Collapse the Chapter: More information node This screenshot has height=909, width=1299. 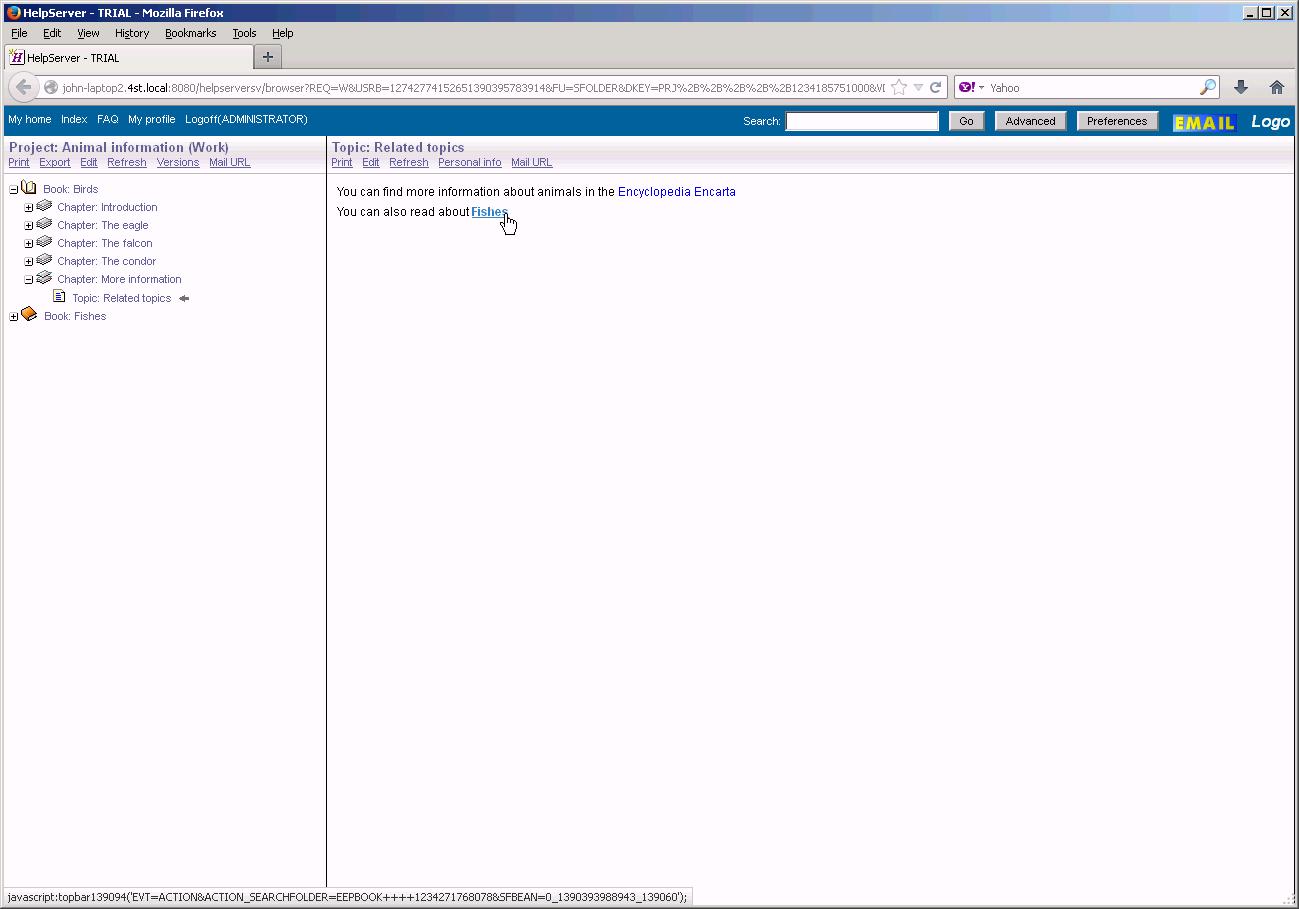(x=29, y=280)
